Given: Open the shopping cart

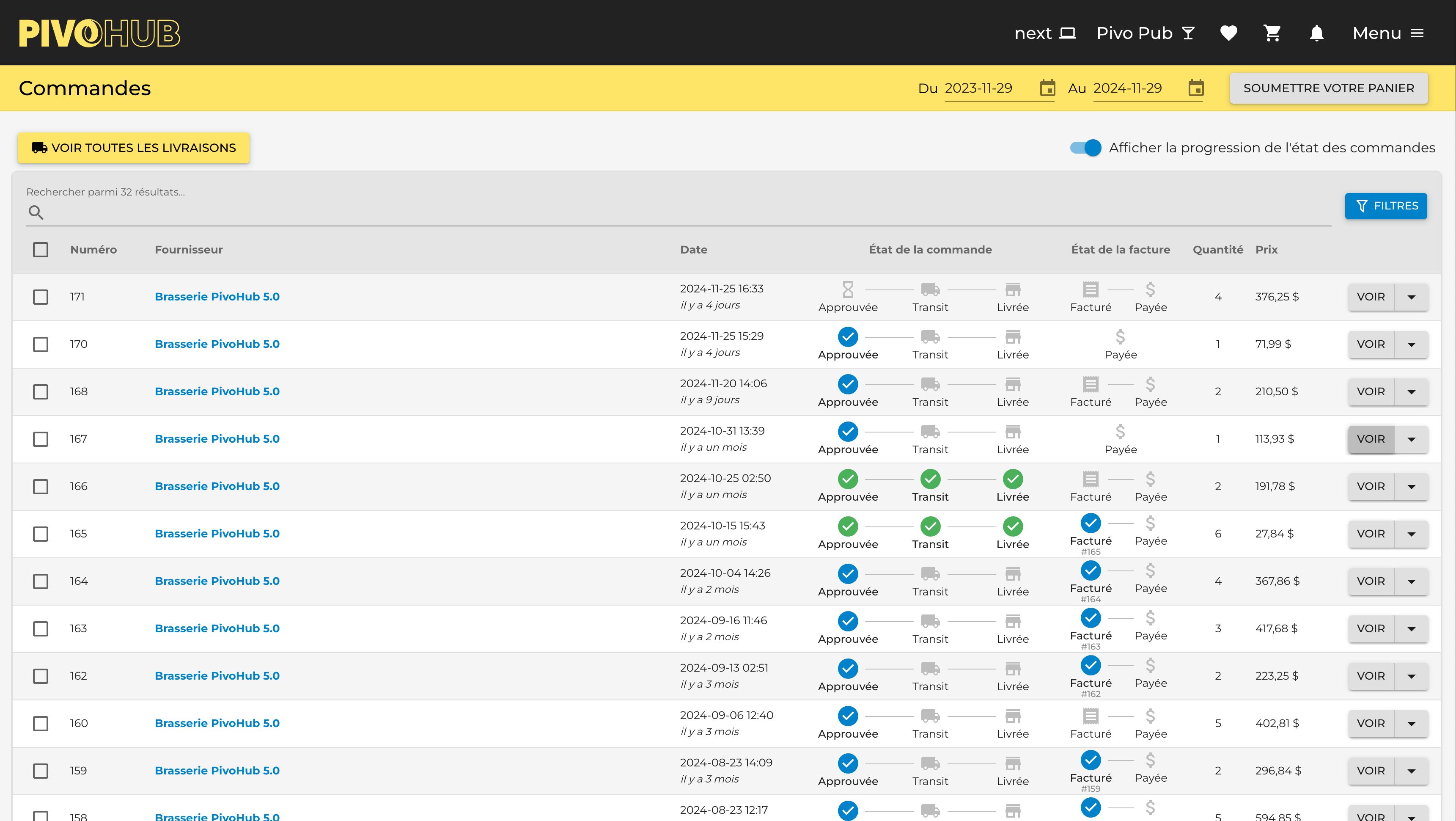Looking at the screenshot, I should tap(1272, 33).
